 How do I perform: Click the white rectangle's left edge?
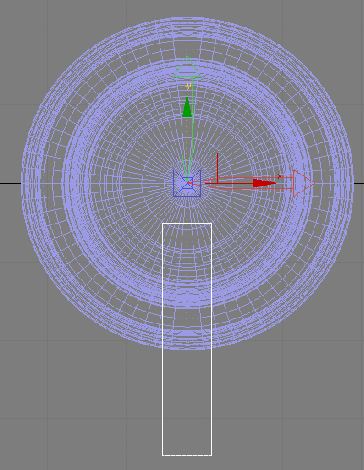point(163,339)
